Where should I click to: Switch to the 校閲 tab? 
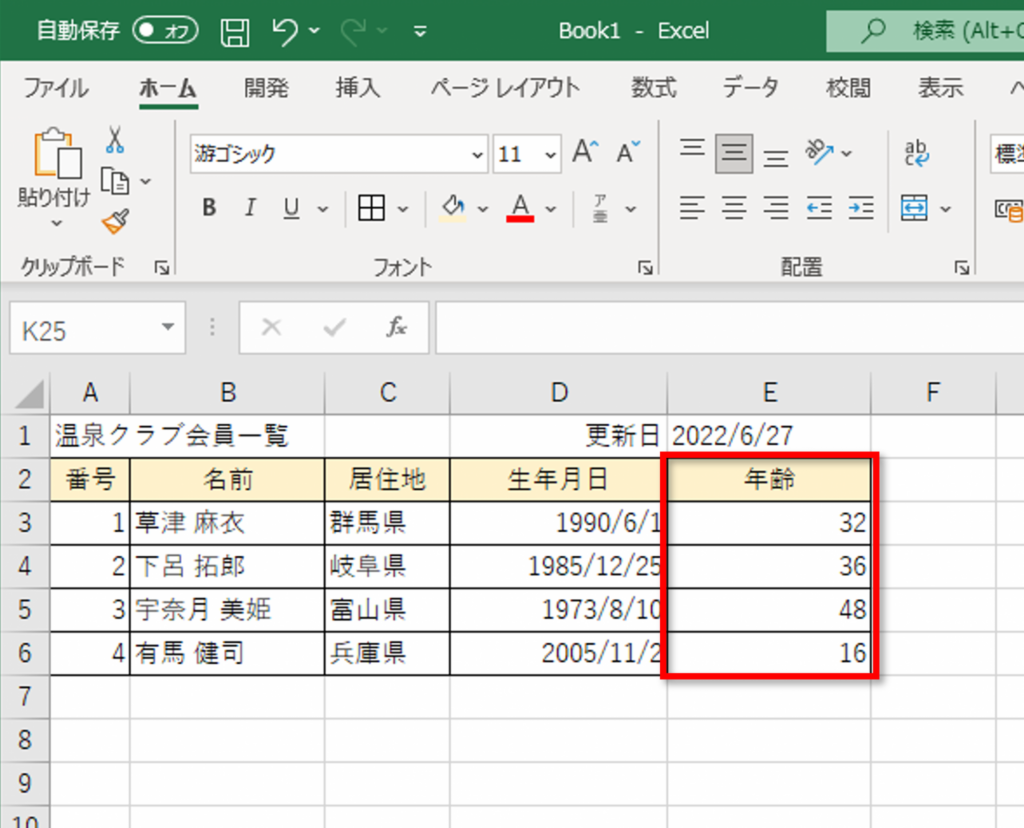click(x=848, y=88)
